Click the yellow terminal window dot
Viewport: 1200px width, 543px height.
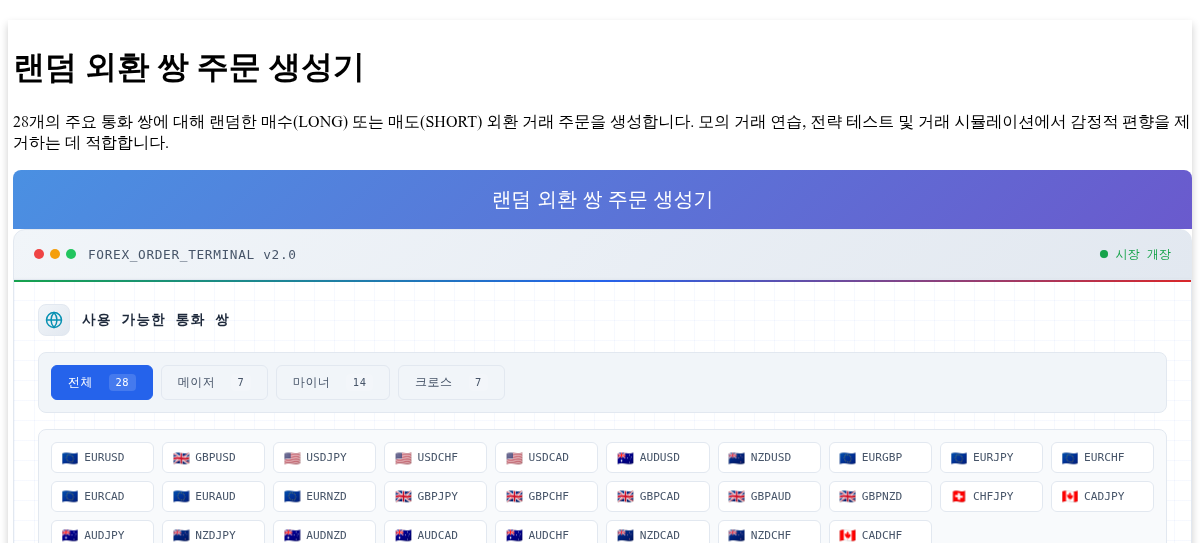click(x=55, y=254)
